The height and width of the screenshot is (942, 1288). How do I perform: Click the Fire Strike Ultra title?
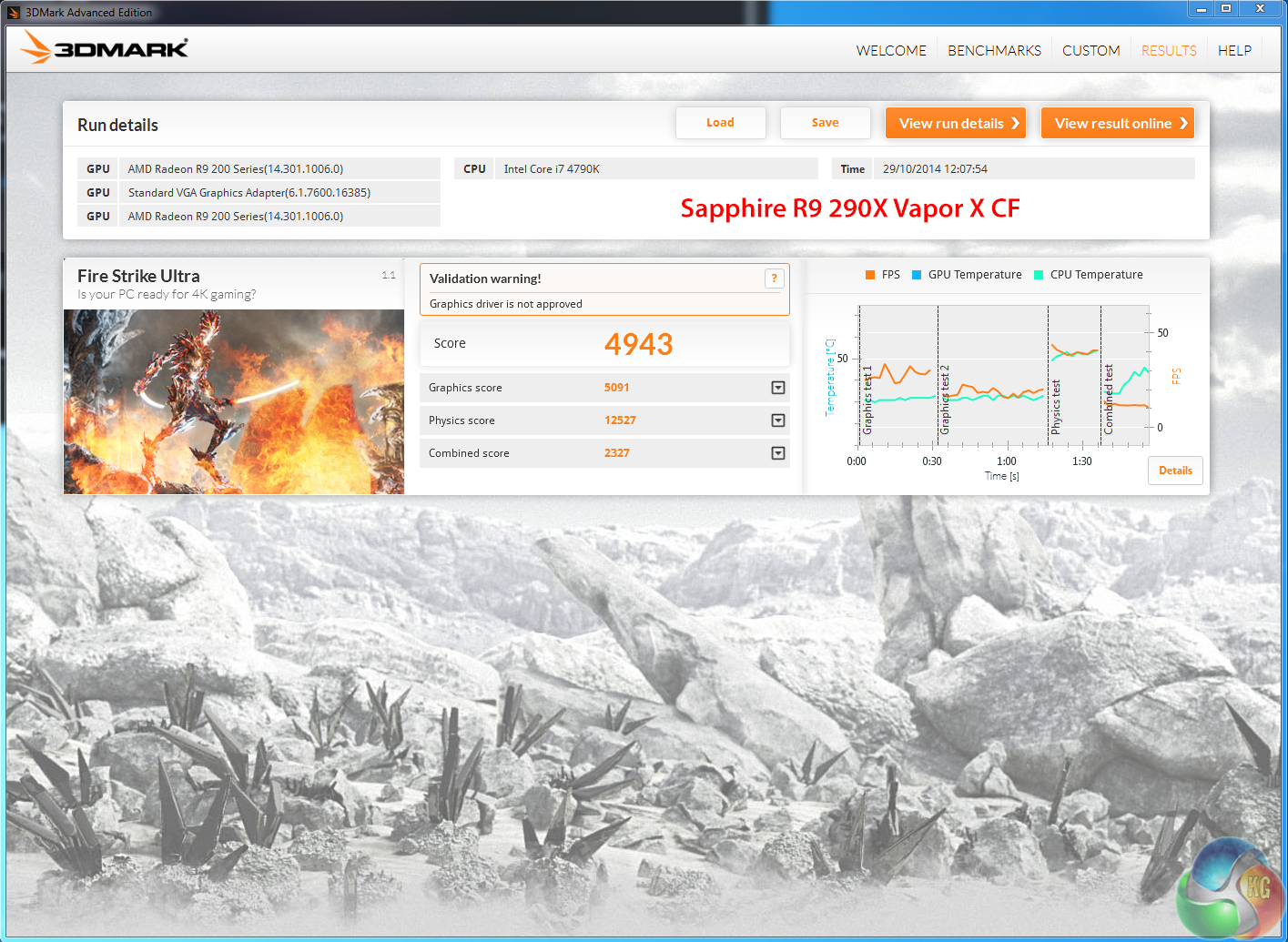pyautogui.click(x=138, y=276)
